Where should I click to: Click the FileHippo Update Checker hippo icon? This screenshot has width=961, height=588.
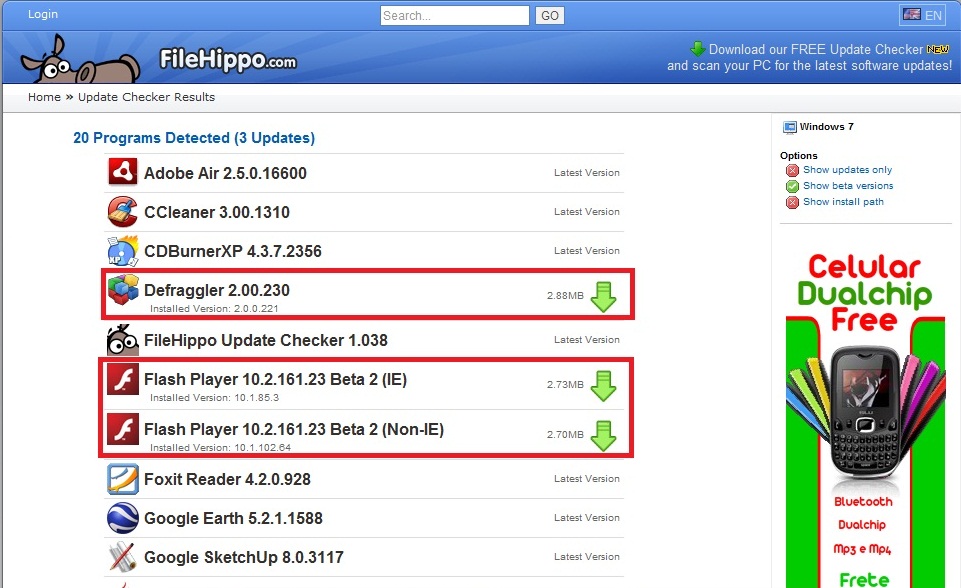tap(123, 340)
